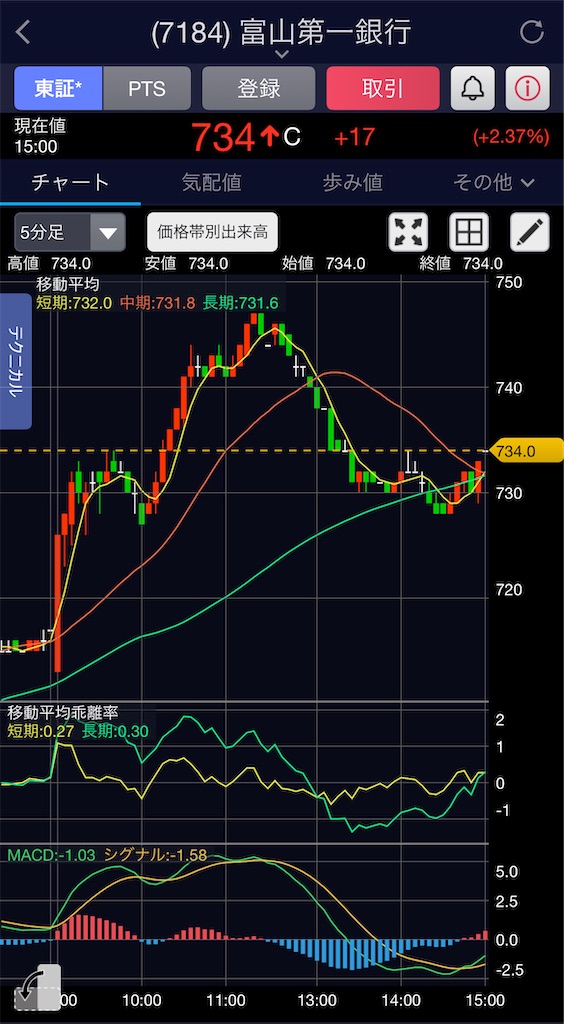Screen dimensions: 564x1024
Task: Select the pencil drawing tool
Action: (x=529, y=232)
